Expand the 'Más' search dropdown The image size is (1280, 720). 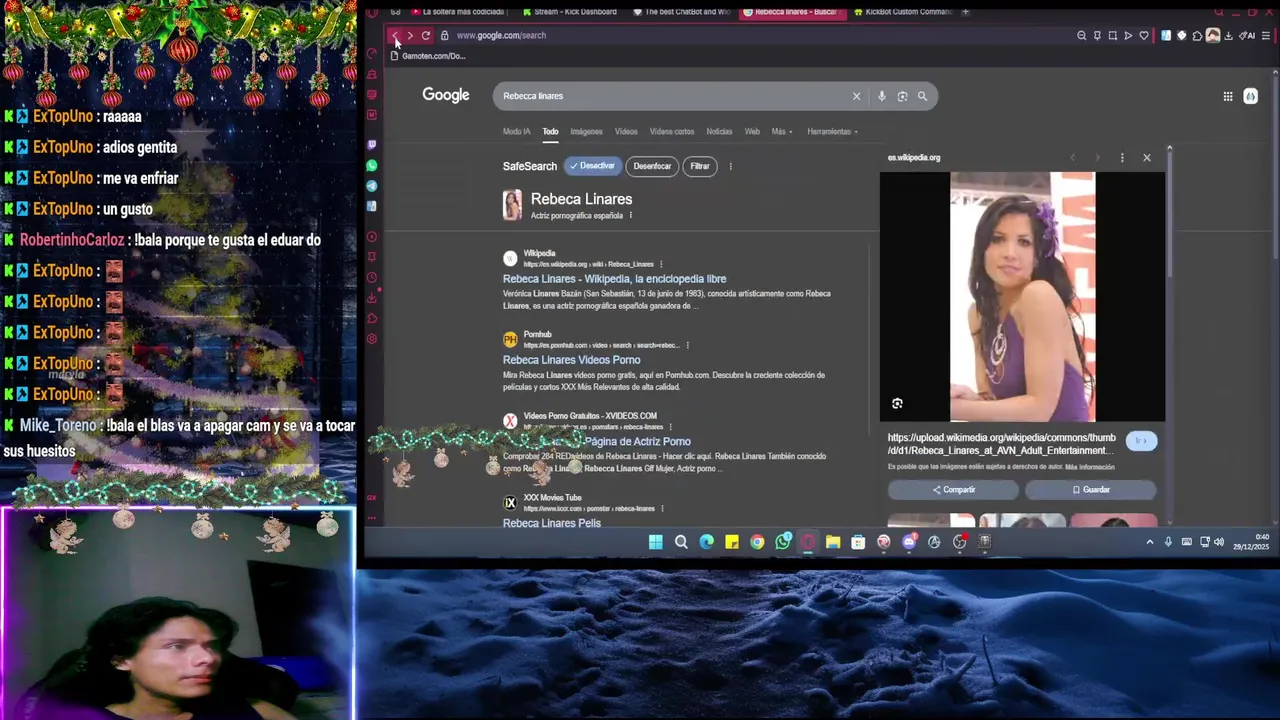pos(782,131)
